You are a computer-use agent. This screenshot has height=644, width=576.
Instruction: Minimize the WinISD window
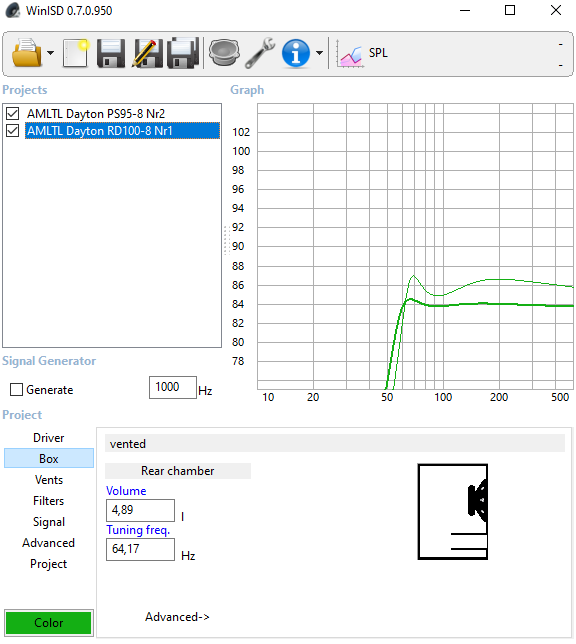pos(465,10)
